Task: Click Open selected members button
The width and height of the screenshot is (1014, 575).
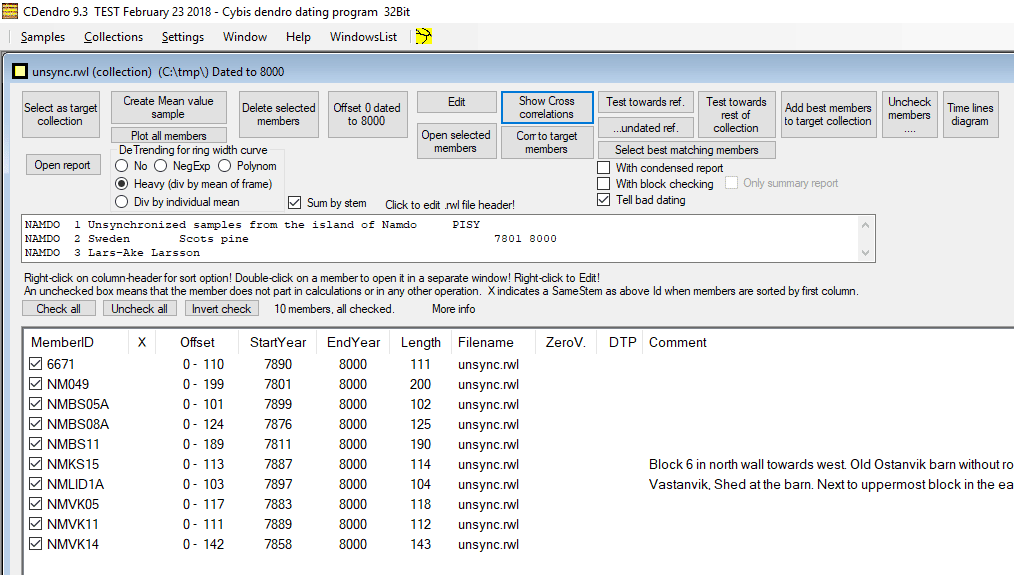Action: [x=457, y=141]
